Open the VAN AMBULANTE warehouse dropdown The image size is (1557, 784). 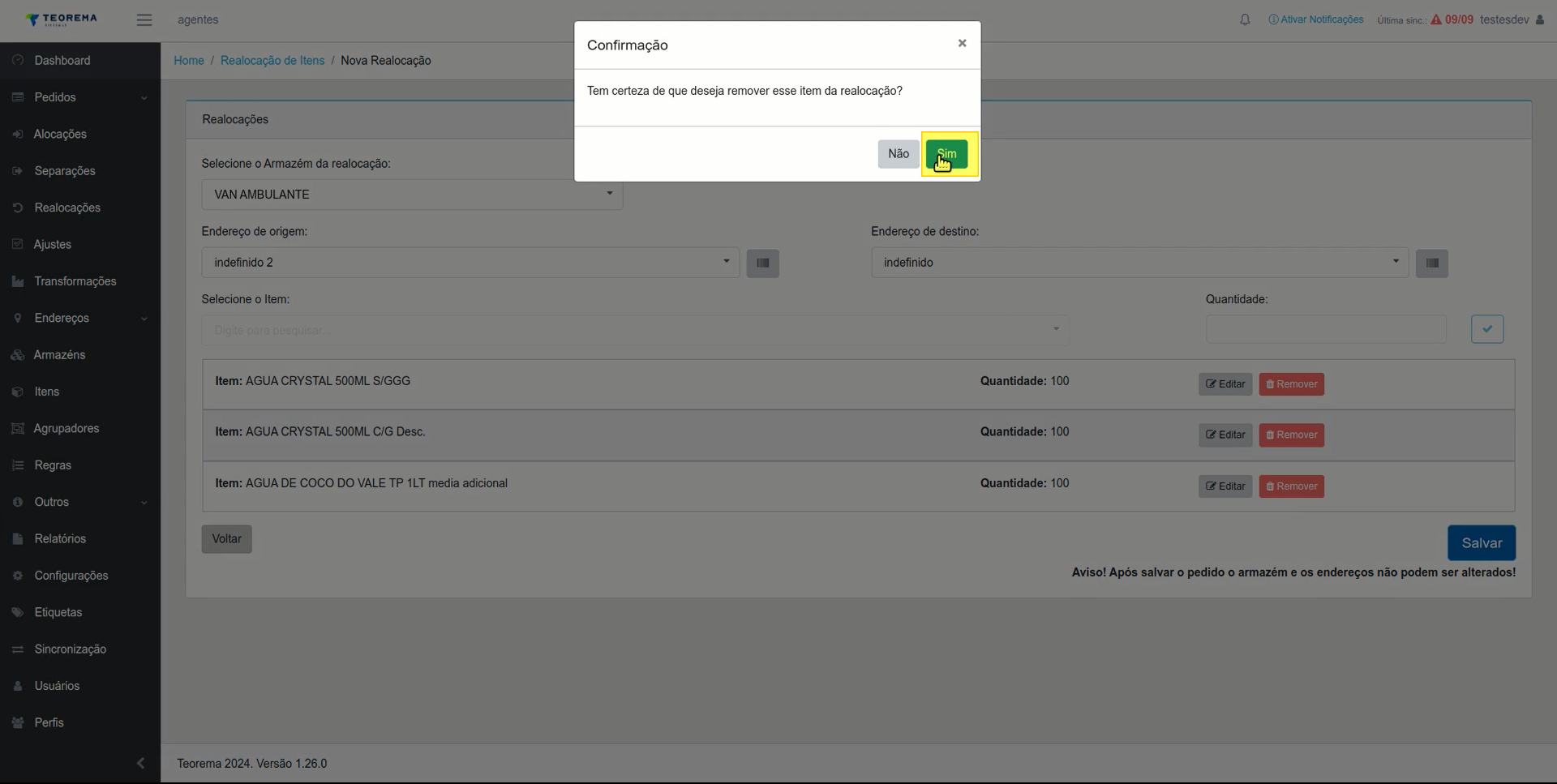point(412,195)
